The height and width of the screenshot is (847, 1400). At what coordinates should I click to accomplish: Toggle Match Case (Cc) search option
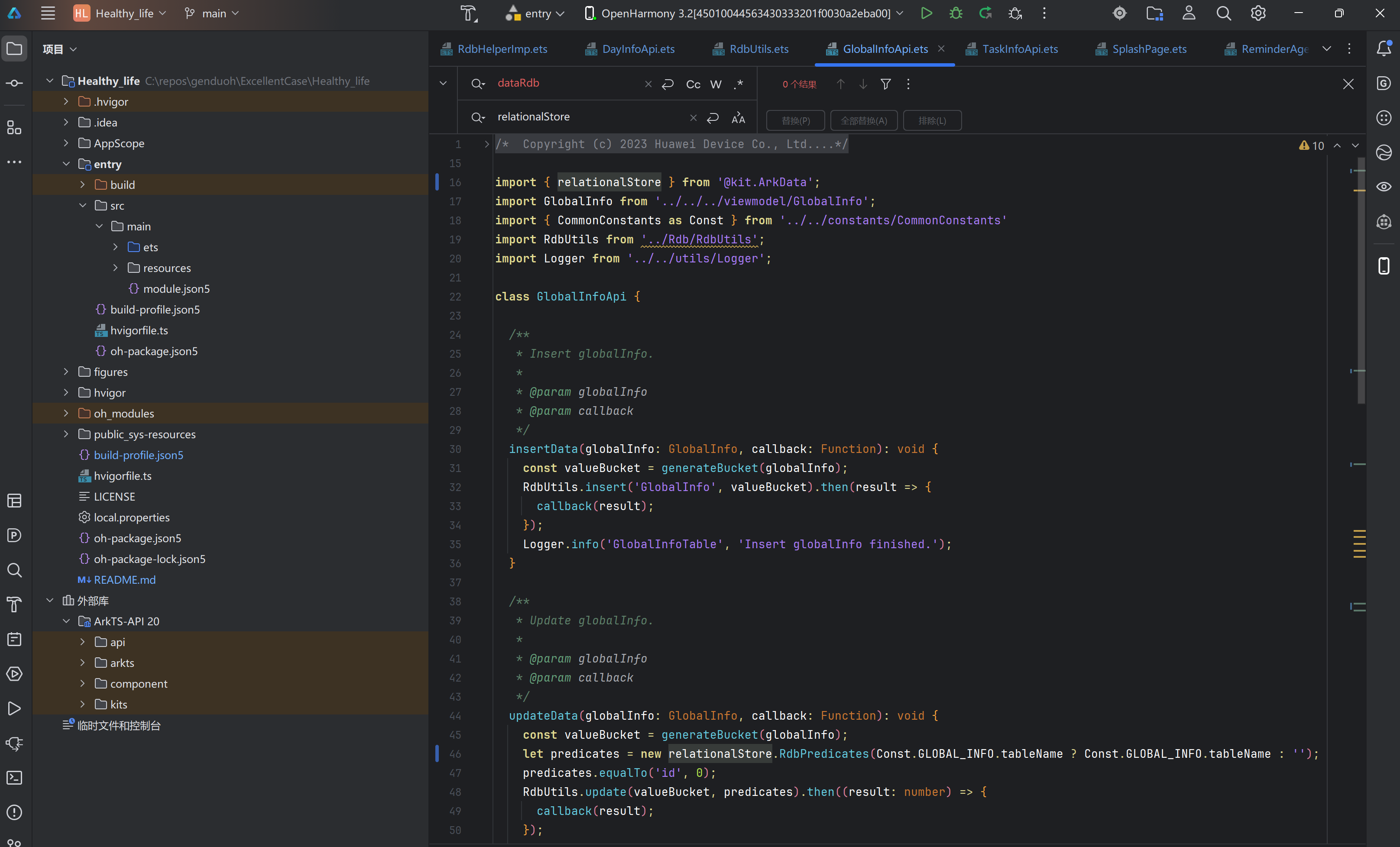pos(693,84)
